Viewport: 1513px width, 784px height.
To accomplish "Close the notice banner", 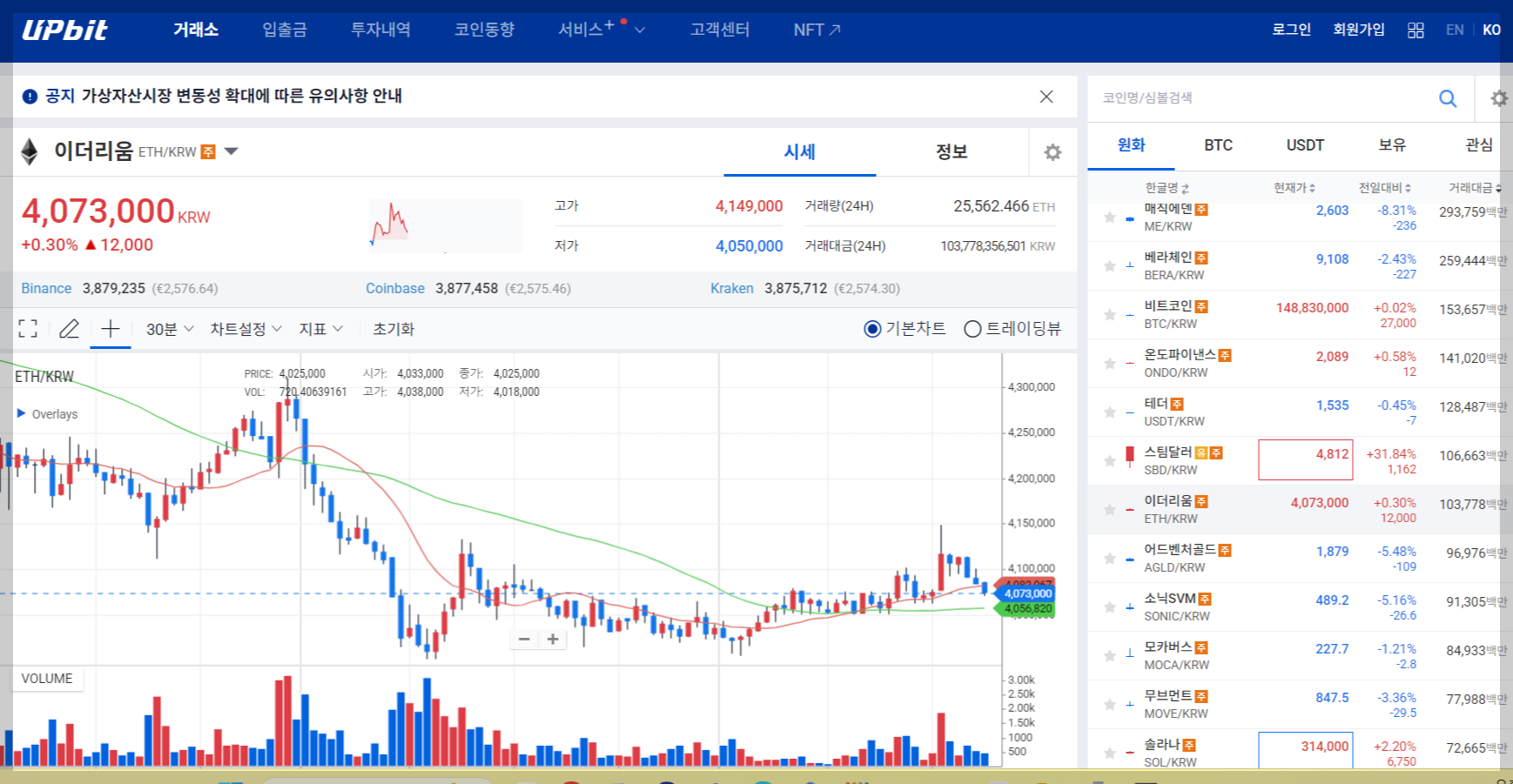I will coord(1046,97).
